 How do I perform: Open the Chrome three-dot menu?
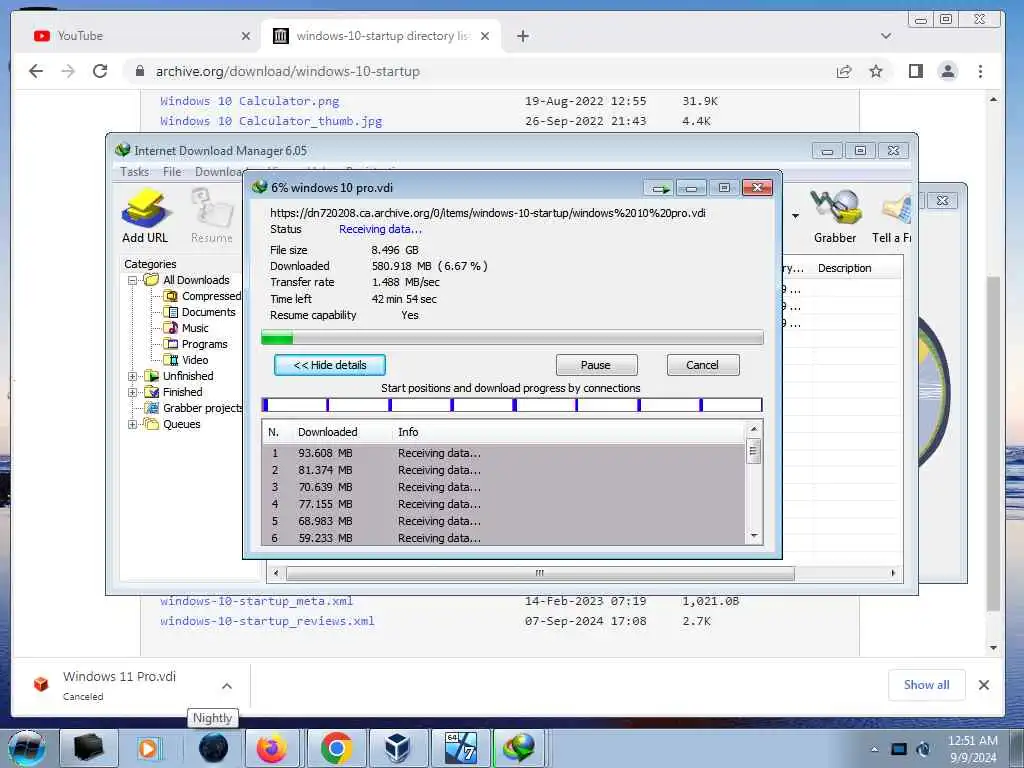[x=980, y=71]
